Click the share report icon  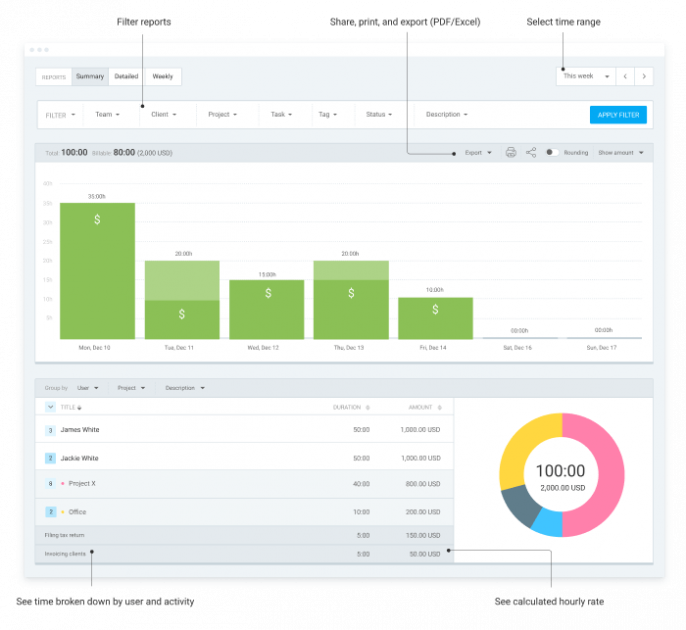click(x=531, y=153)
